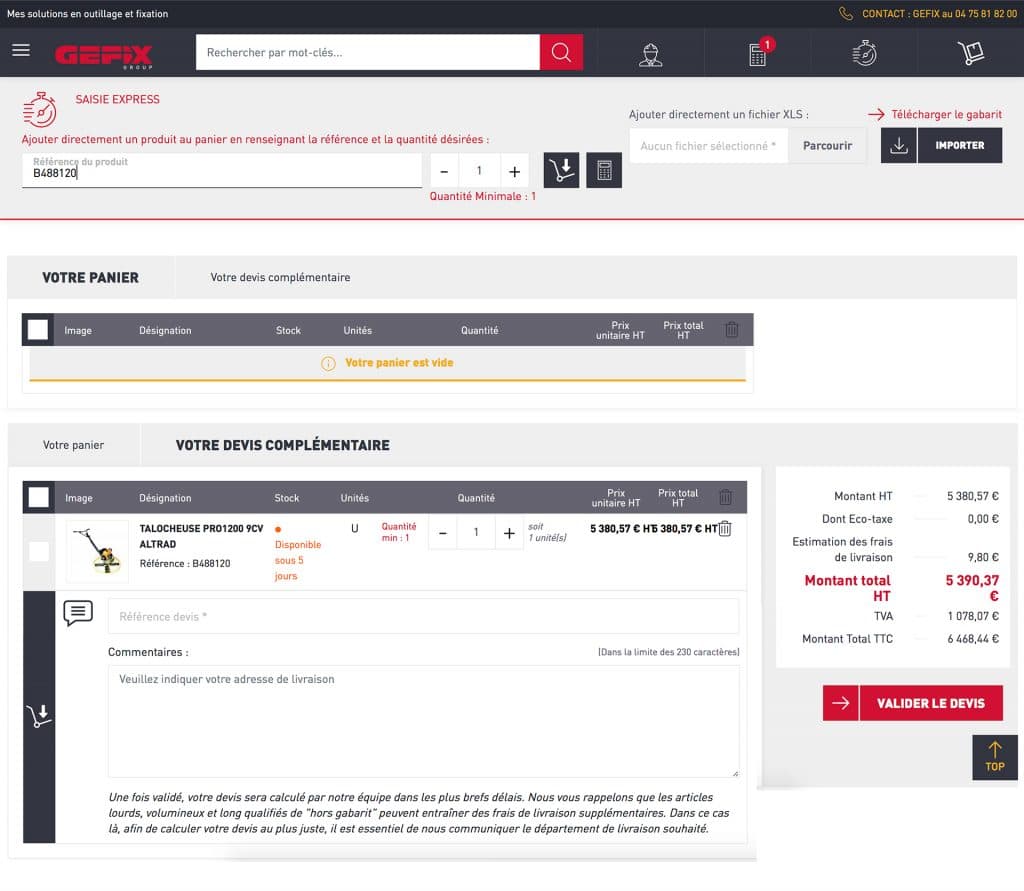Click the SAISIE EXPRESS heading
The image size is (1024, 891).
coord(118,99)
